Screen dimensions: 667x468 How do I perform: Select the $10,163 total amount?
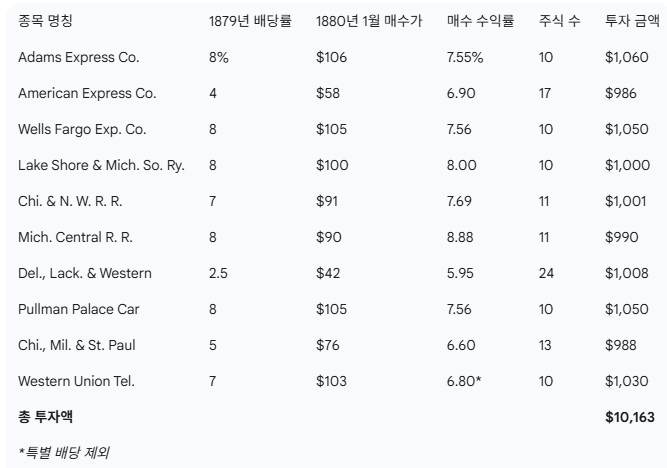click(x=629, y=417)
